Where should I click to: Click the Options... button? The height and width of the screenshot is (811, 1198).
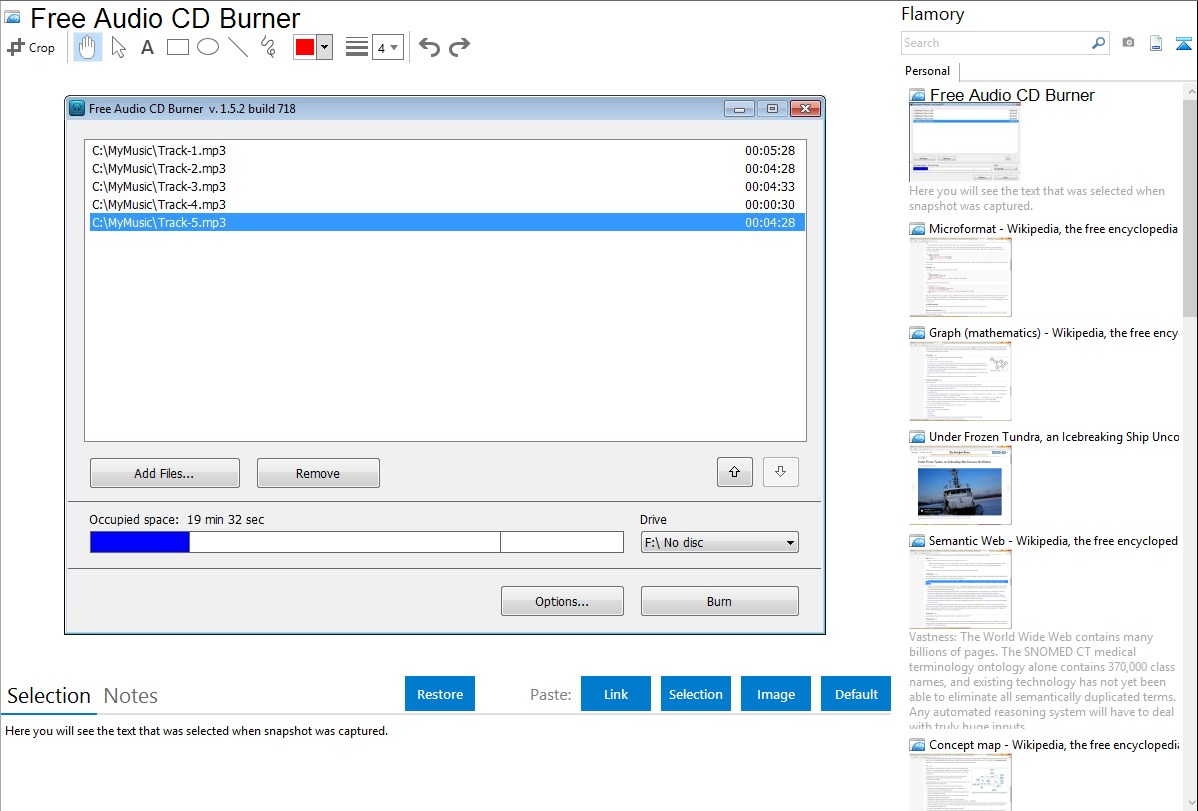pyautogui.click(x=562, y=601)
